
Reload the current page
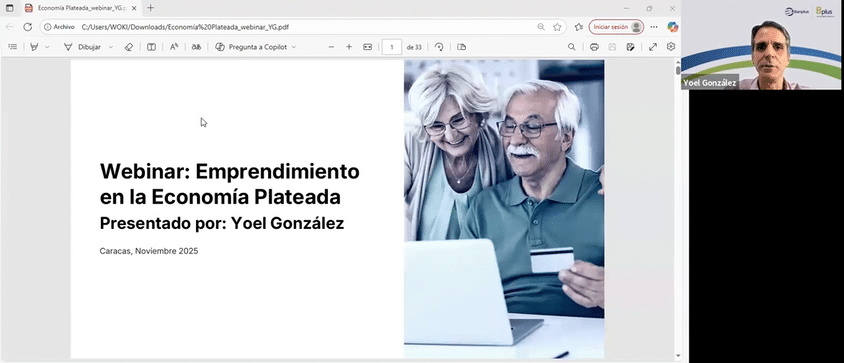click(x=27, y=27)
